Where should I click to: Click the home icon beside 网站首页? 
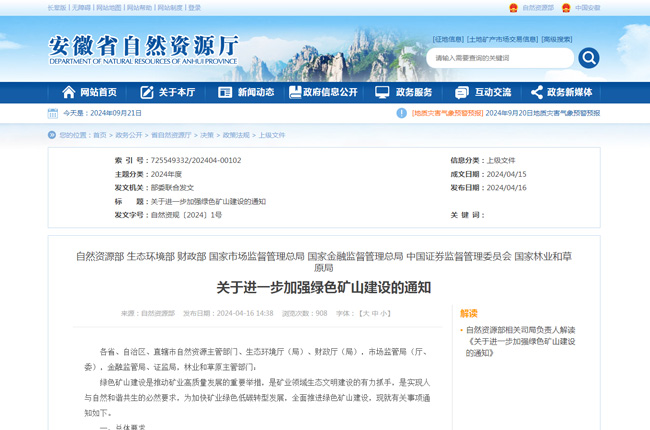pos(68,92)
